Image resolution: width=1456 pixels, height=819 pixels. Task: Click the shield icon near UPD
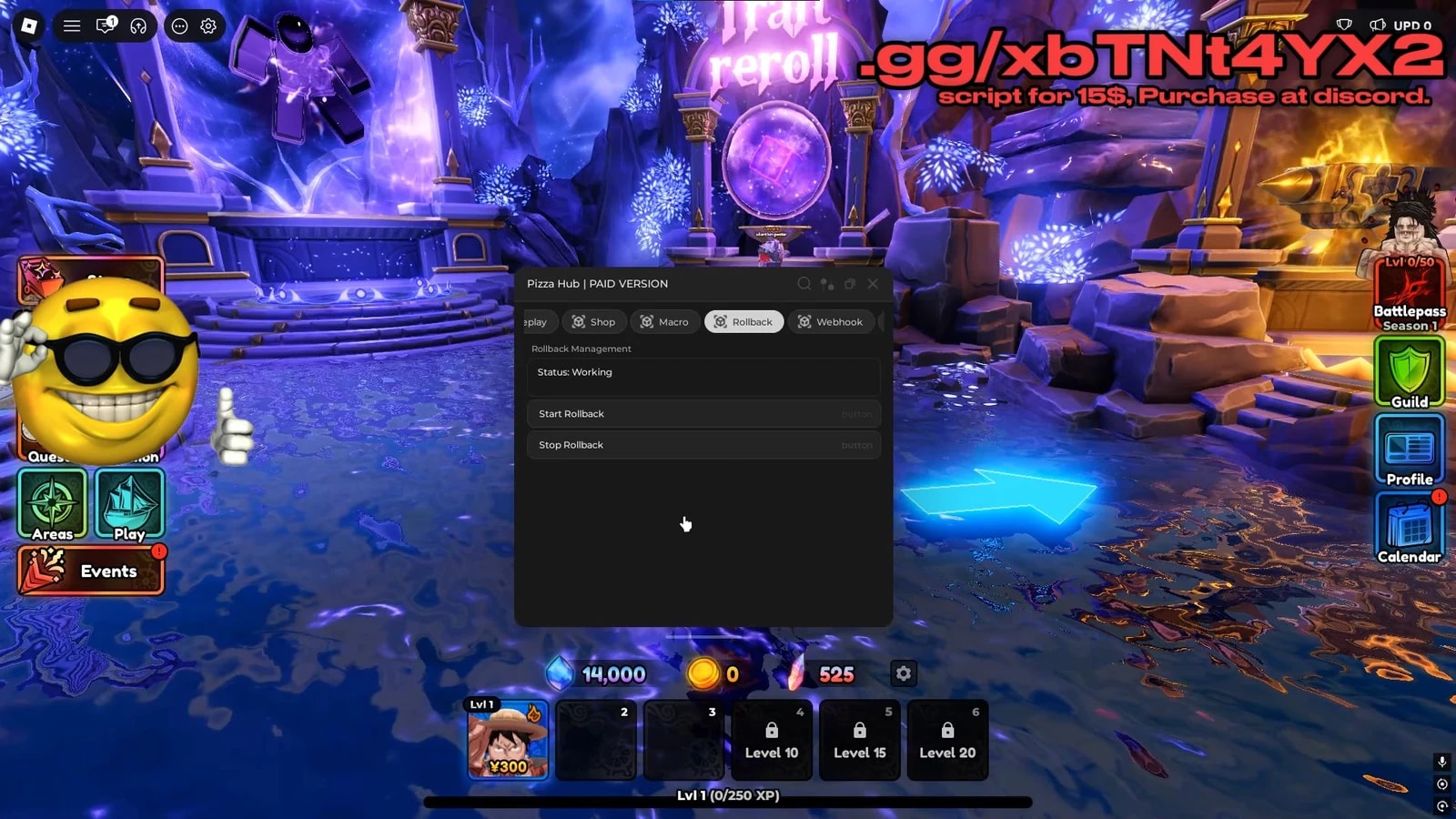click(1344, 25)
